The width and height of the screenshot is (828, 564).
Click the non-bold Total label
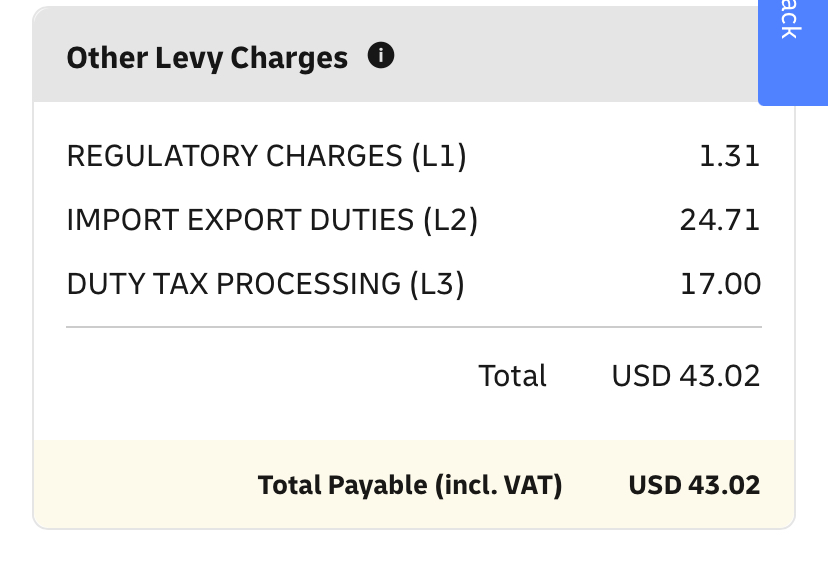[x=512, y=376]
